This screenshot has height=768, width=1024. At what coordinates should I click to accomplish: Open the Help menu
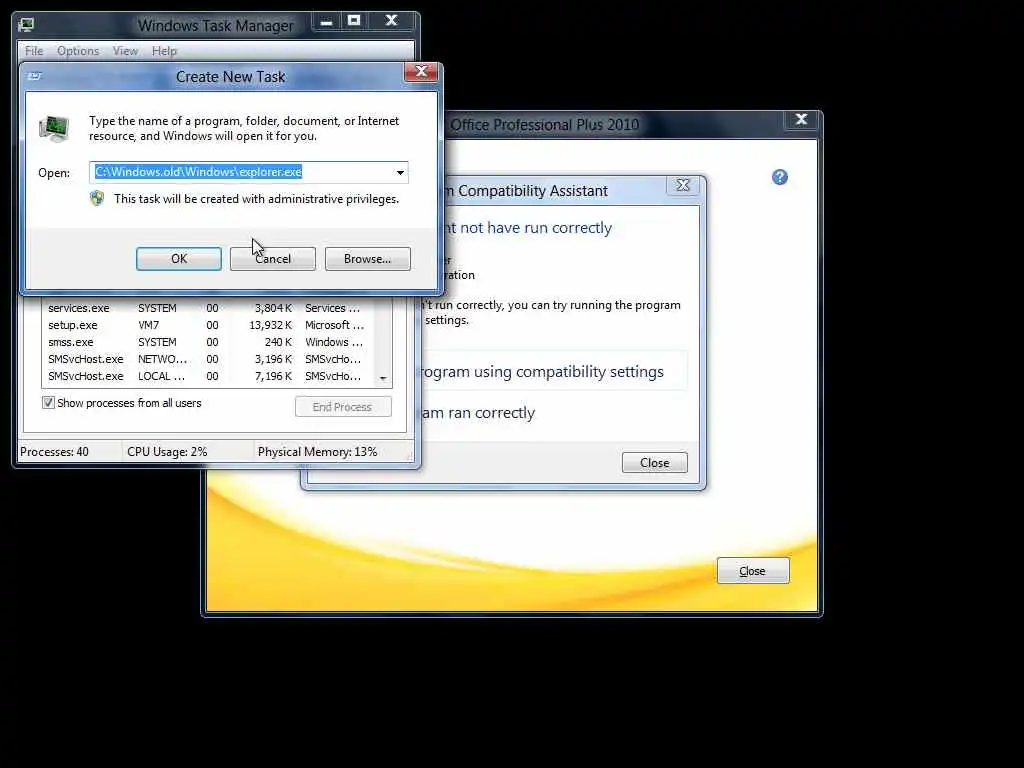[164, 51]
